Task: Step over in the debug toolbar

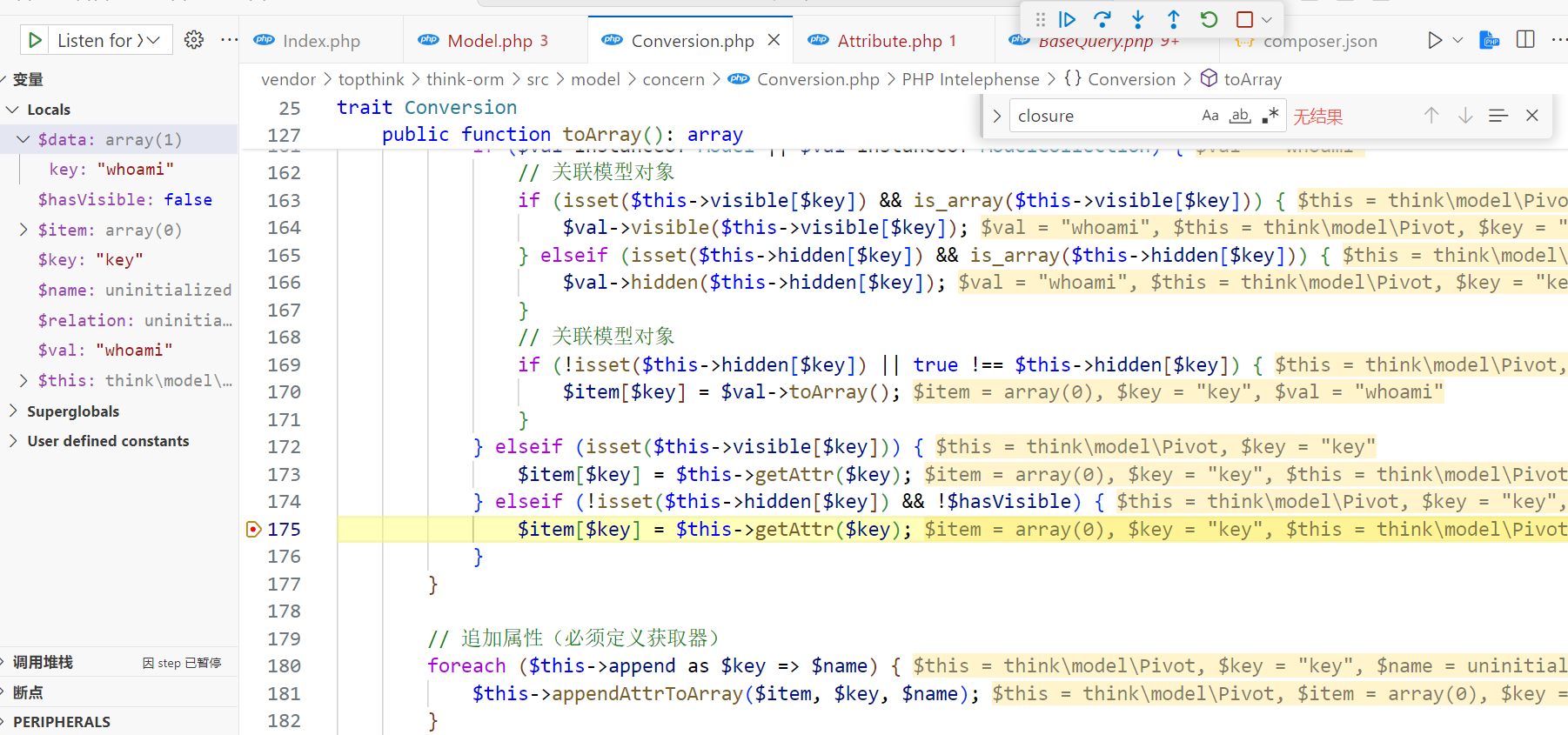Action: [x=1102, y=19]
